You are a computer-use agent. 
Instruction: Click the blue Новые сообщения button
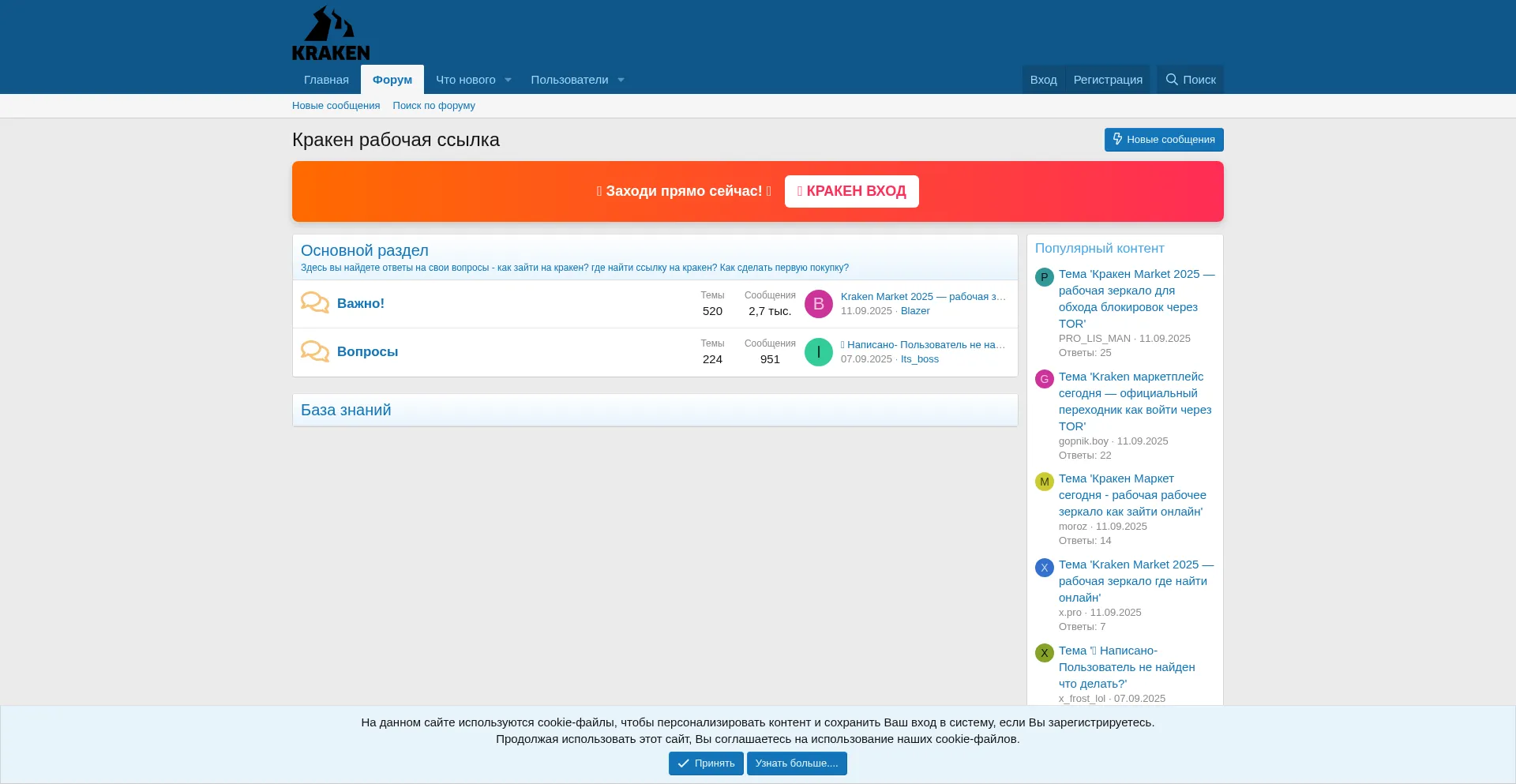pos(1164,140)
